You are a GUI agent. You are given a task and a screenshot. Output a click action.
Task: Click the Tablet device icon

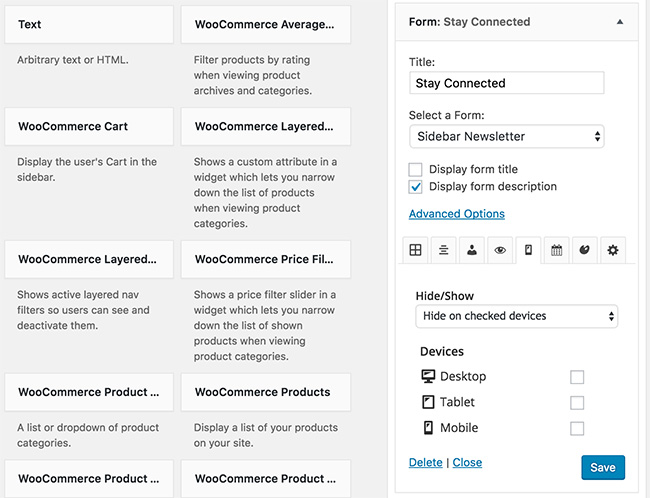(428, 402)
